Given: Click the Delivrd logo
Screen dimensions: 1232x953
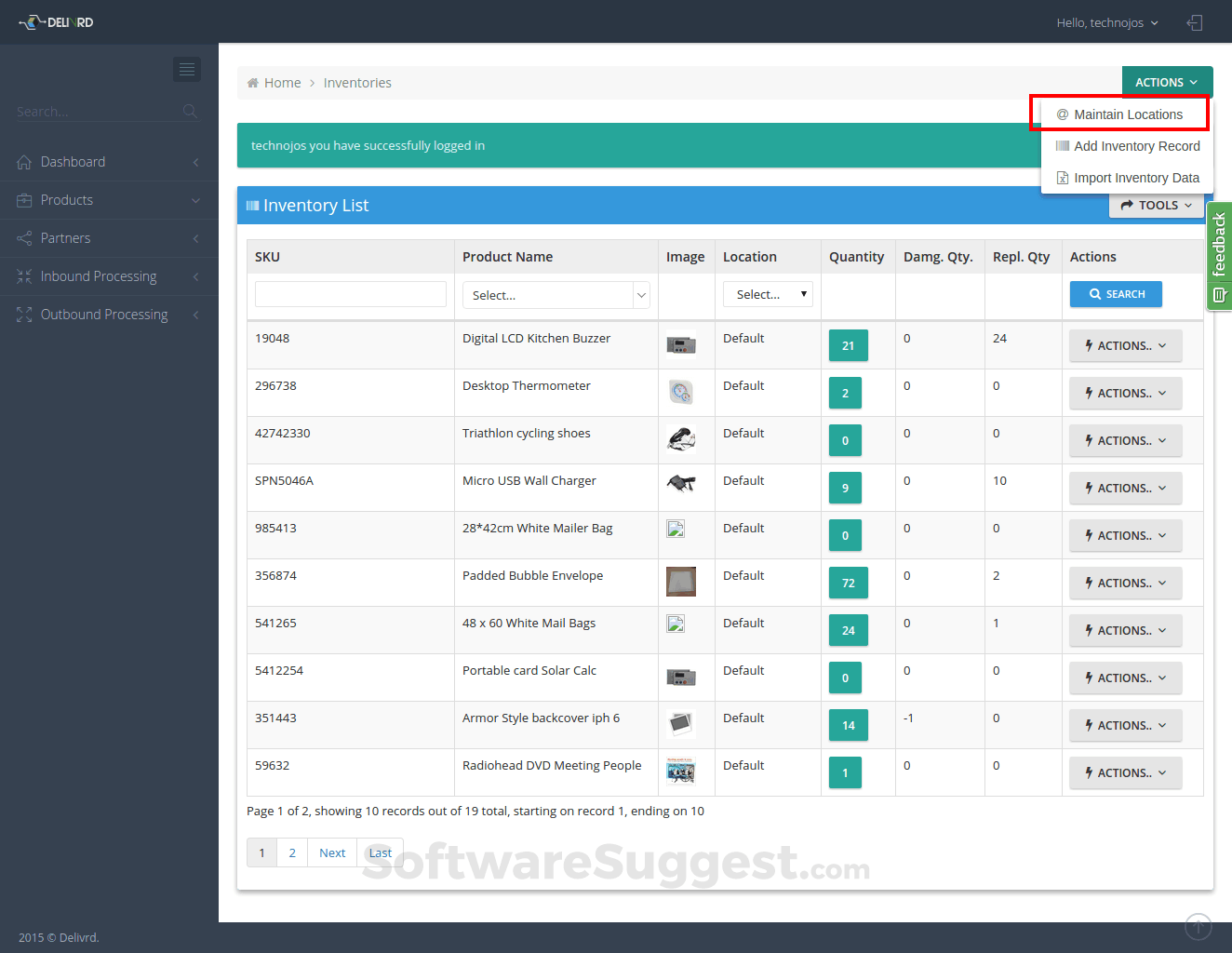Looking at the screenshot, I should click(x=56, y=21).
